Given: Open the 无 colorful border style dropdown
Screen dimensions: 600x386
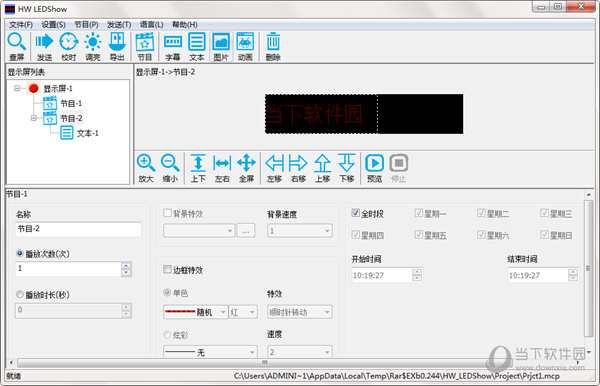Looking at the screenshot, I should tap(210, 352).
